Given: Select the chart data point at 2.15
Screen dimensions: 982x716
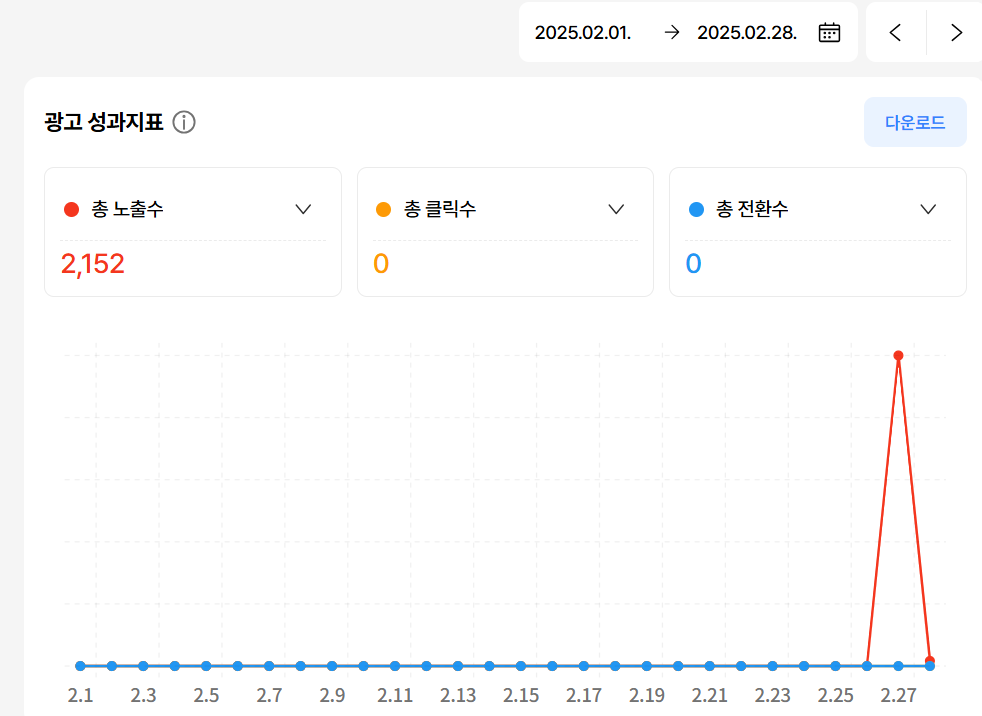Looking at the screenshot, I should click(x=520, y=666).
